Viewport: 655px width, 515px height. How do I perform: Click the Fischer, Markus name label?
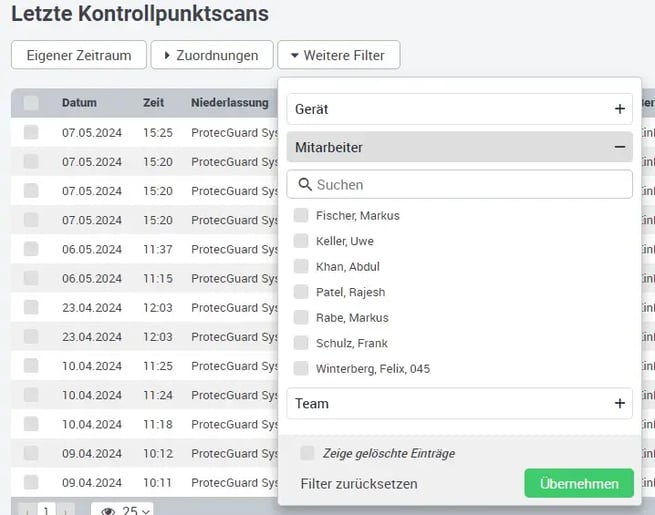click(x=358, y=216)
